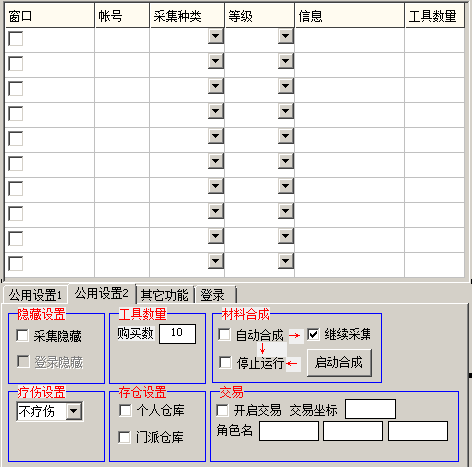Expand first row 等级 dropdown arrow
Viewport: 472px width, 467px height.
point(286,36)
